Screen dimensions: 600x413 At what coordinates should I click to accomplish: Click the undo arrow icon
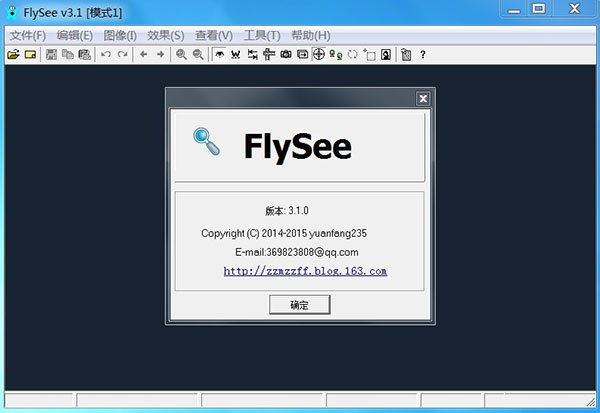(106, 55)
